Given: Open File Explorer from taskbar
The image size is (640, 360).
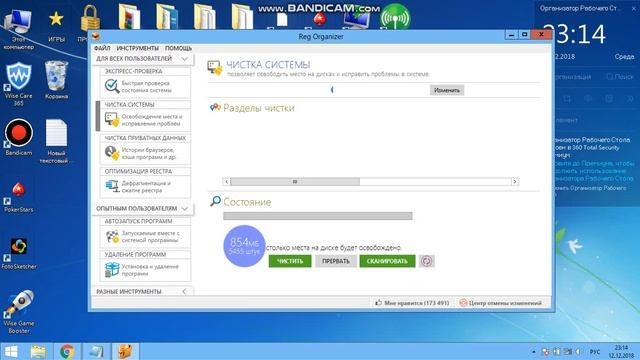Looking at the screenshot, I should [x=38, y=351].
